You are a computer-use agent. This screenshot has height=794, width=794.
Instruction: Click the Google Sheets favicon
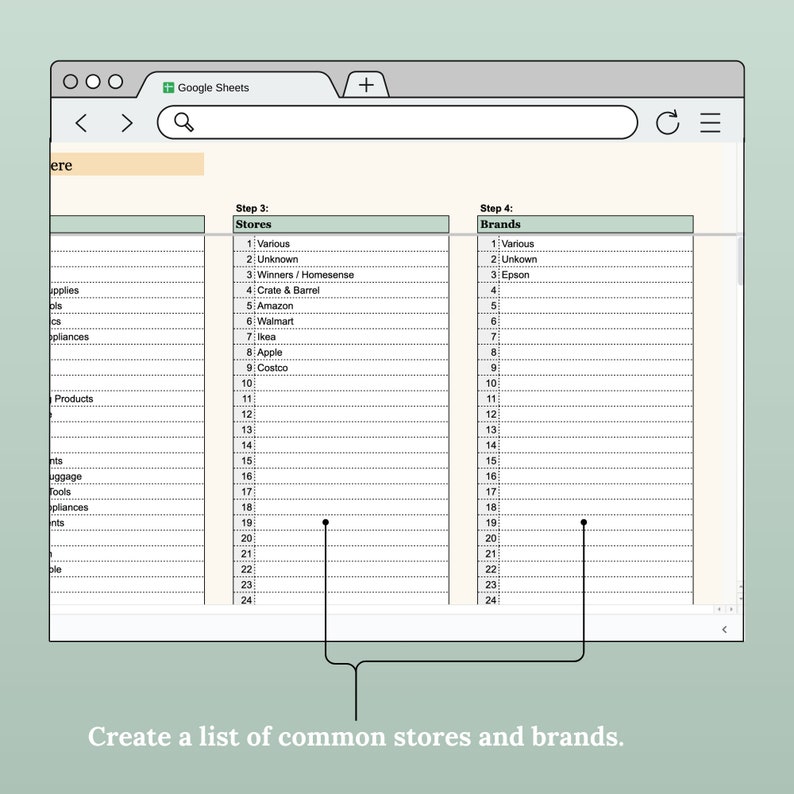168,88
